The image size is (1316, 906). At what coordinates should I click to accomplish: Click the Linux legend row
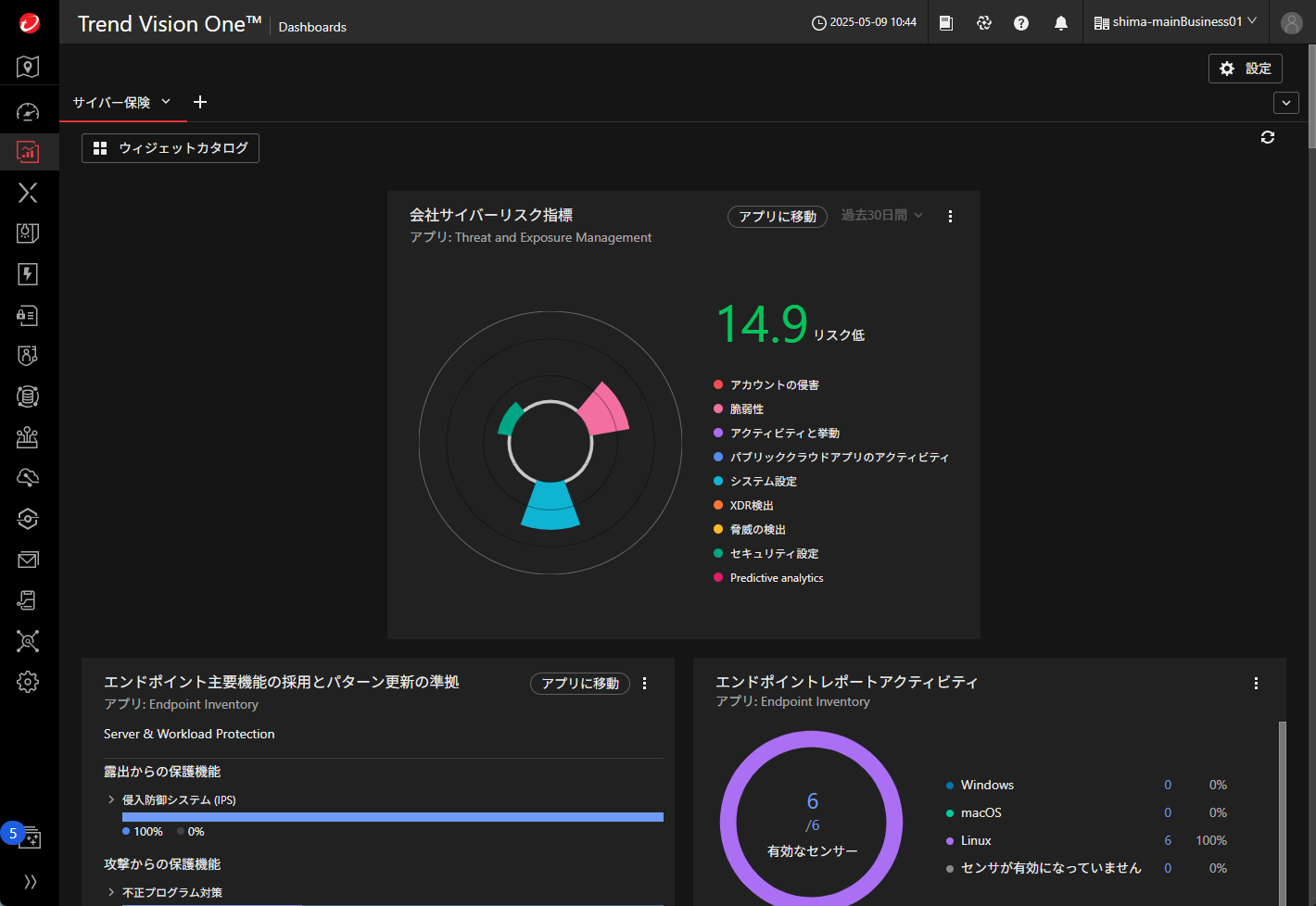(x=1086, y=840)
